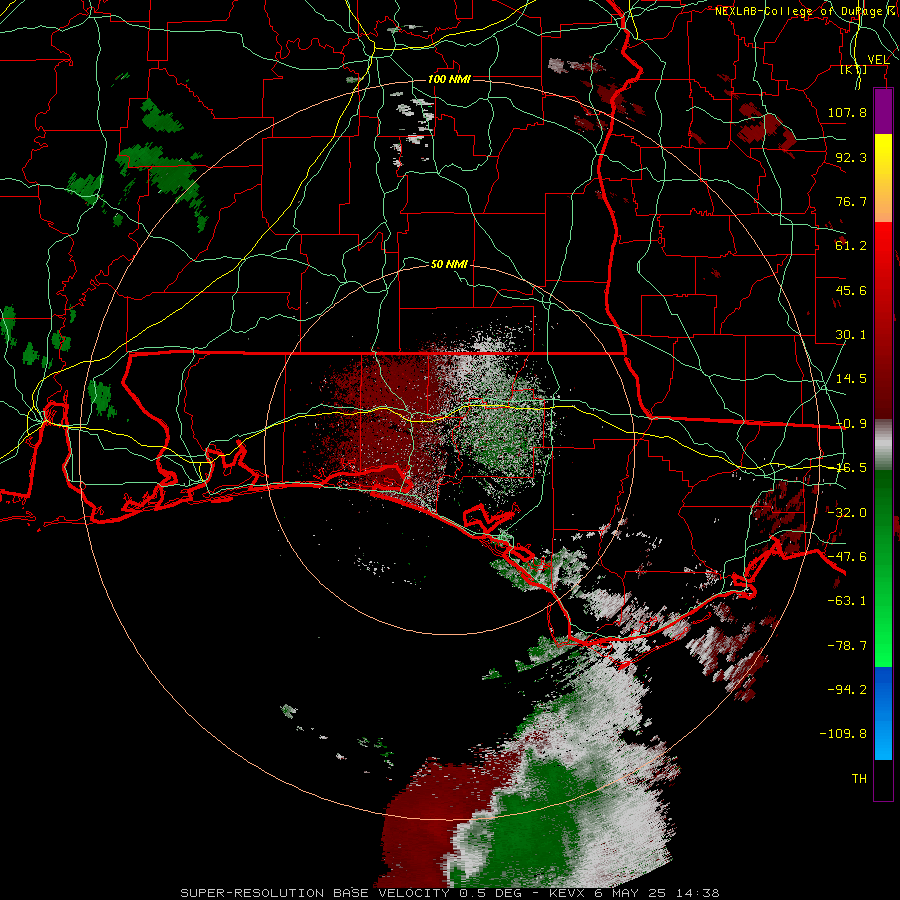
Task: Click the VEL legend title
Action: click(878, 59)
